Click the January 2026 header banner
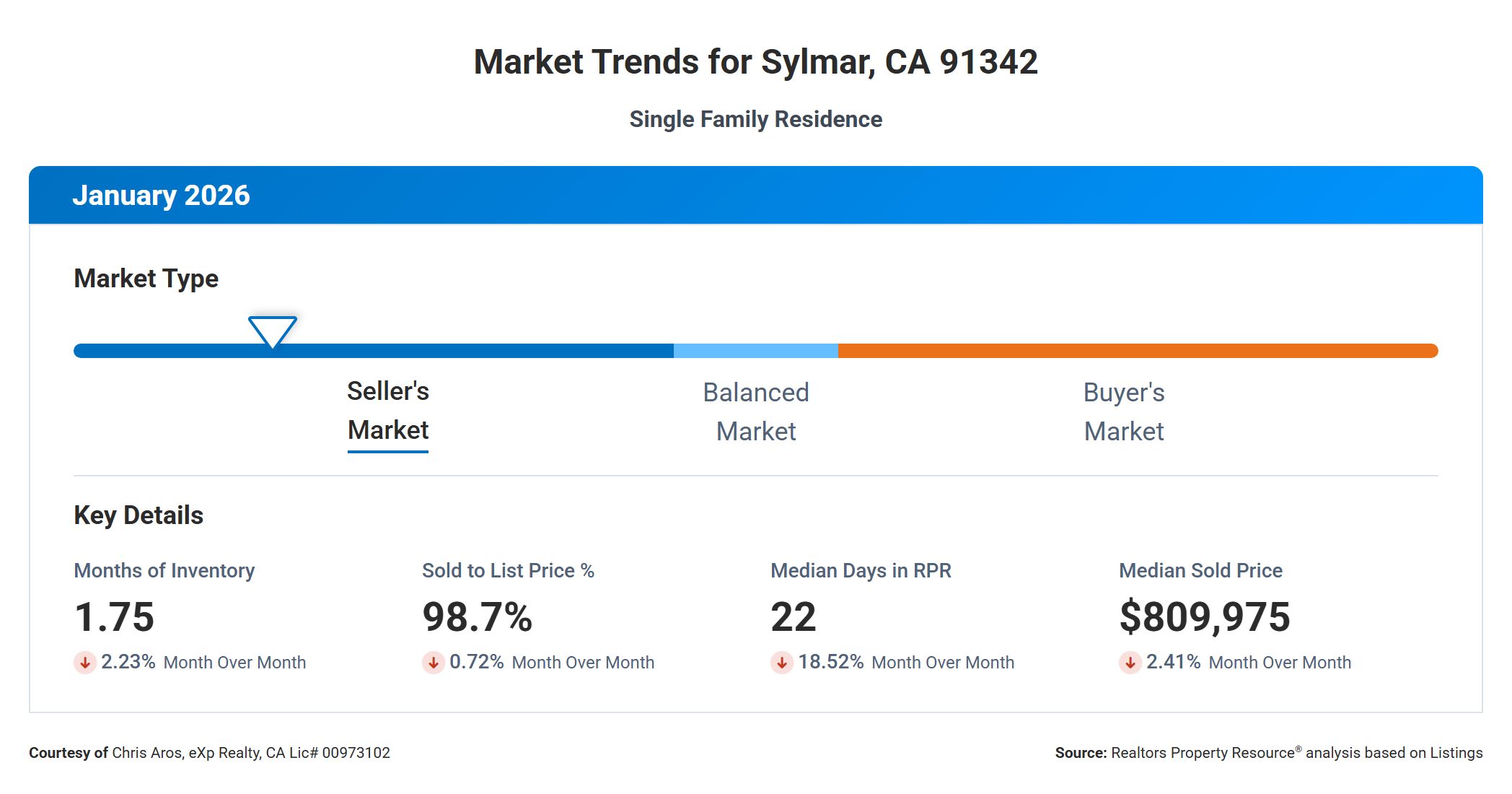This screenshot has width=1512, height=794. click(756, 196)
